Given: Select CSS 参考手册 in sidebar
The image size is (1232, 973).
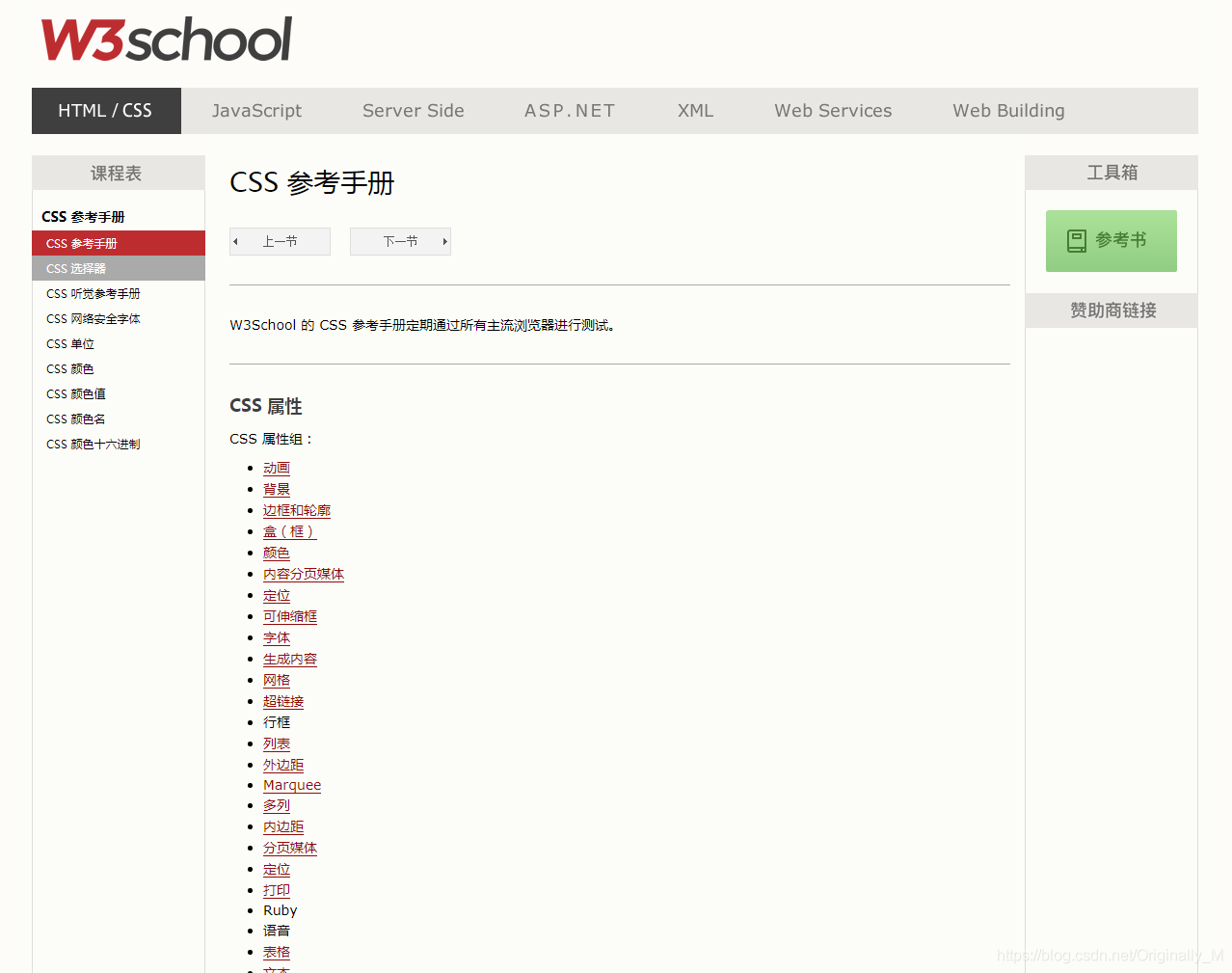Looking at the screenshot, I should click(x=119, y=243).
